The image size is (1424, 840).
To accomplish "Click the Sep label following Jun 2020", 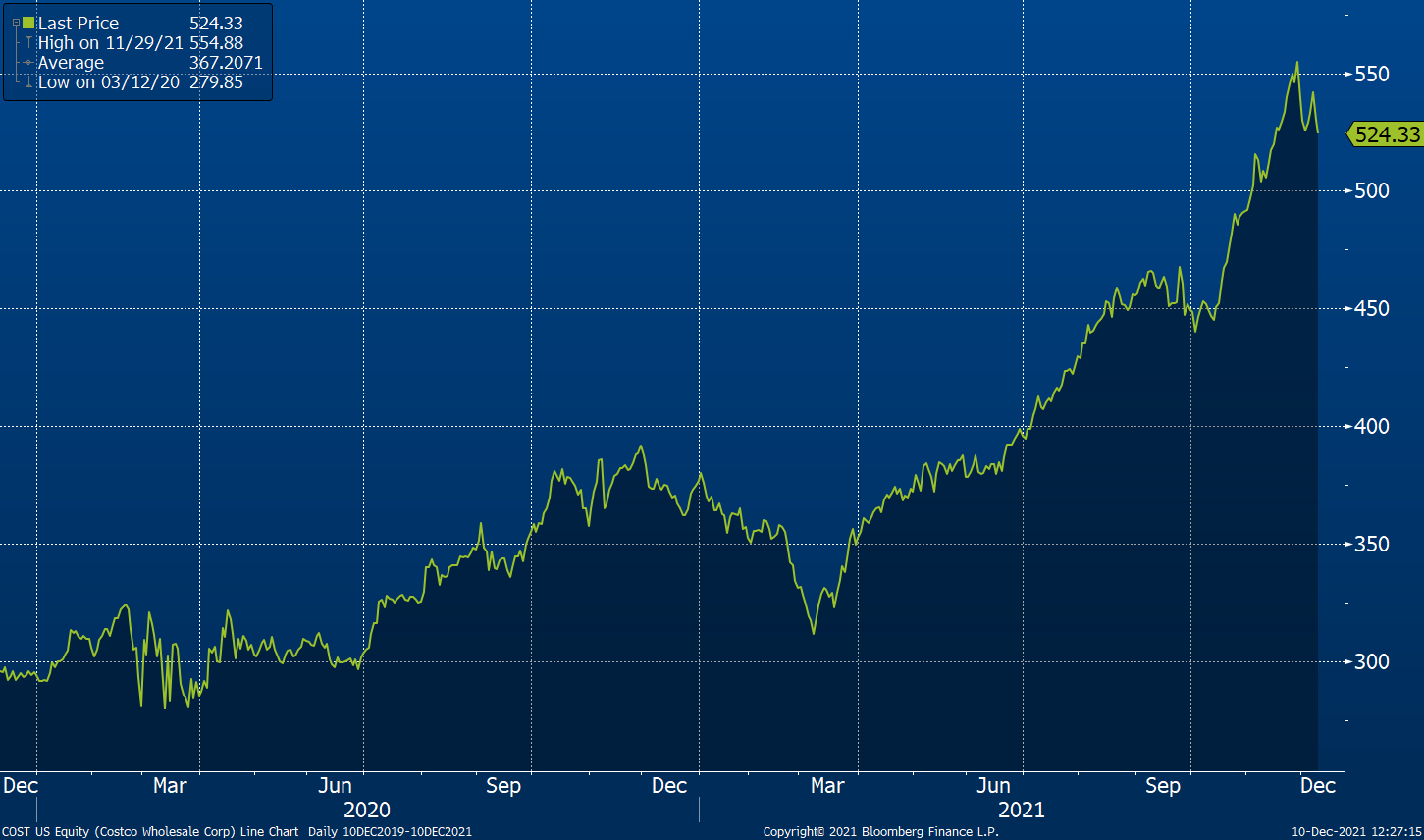I will (x=503, y=786).
